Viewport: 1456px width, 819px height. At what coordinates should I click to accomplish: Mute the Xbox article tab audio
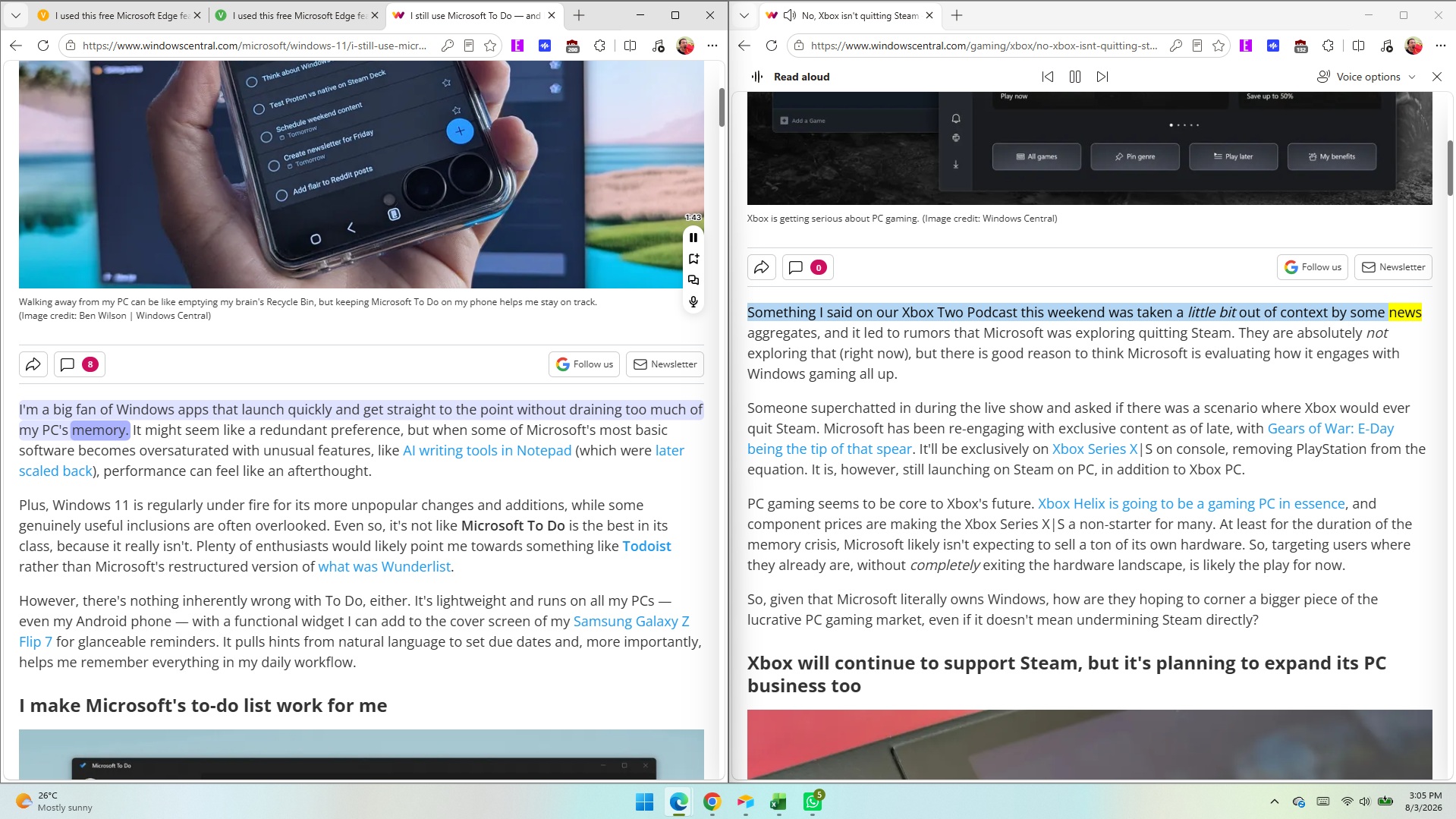coord(790,15)
